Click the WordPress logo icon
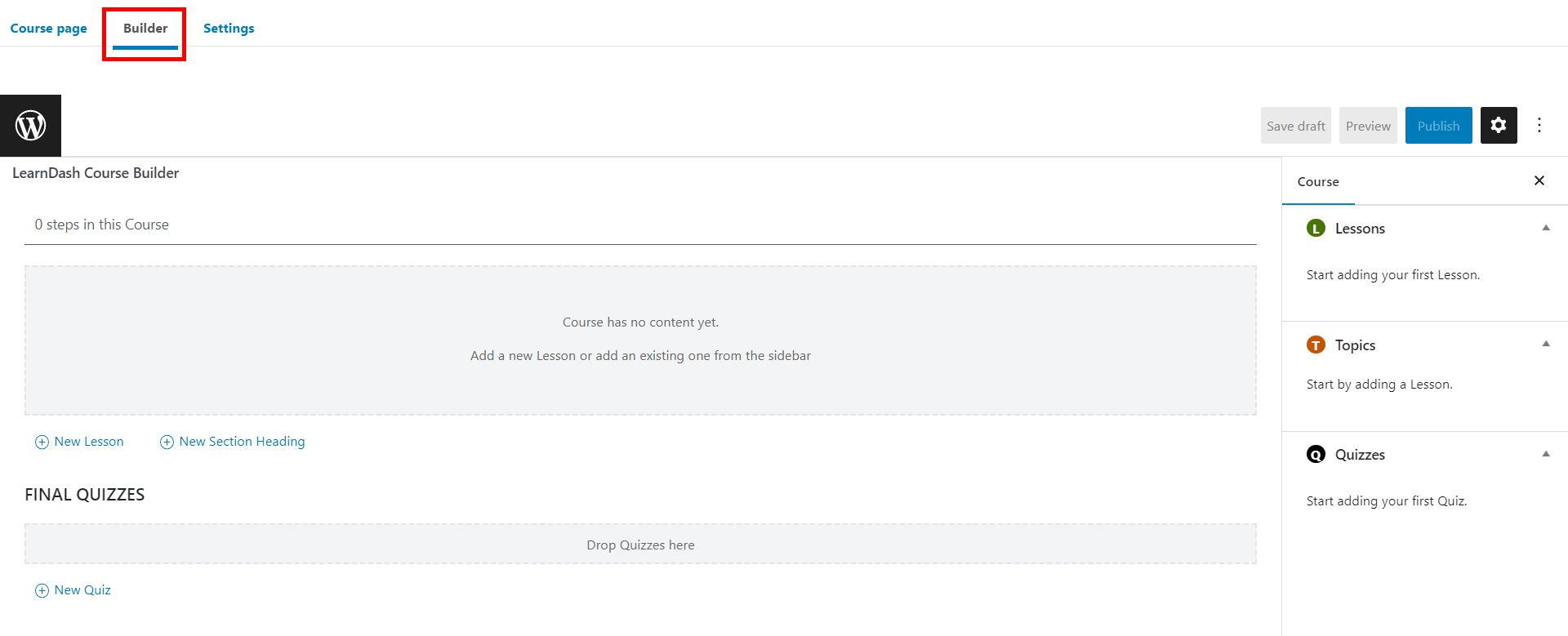 [x=30, y=126]
